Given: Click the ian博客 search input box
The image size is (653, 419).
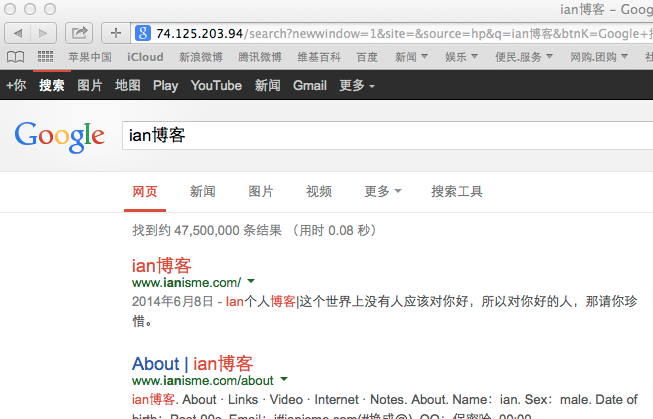Looking at the screenshot, I should (387, 135).
